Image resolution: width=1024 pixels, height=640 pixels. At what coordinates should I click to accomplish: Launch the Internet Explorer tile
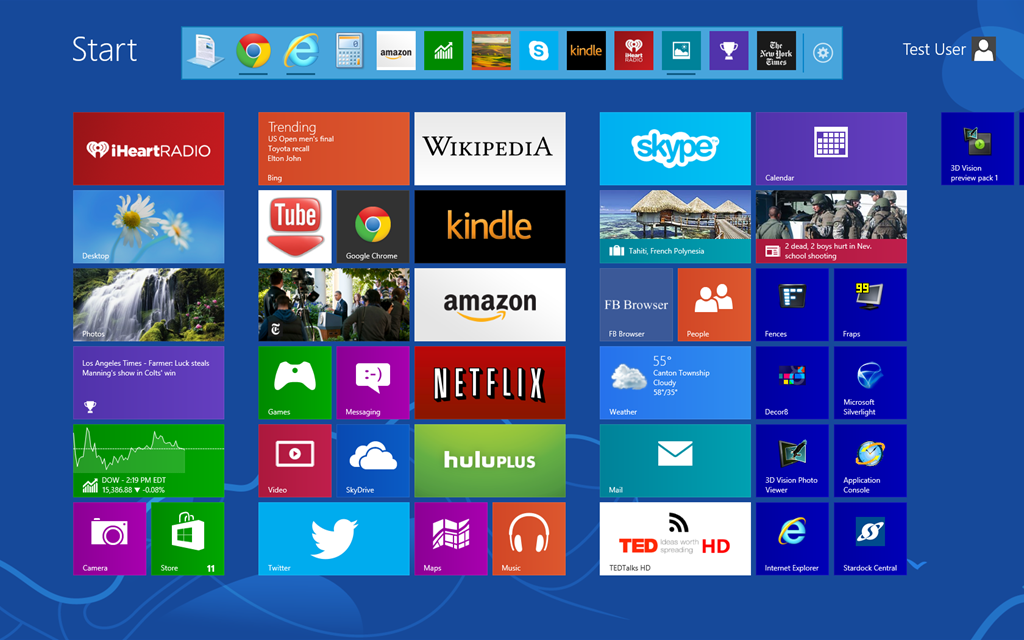[792, 539]
